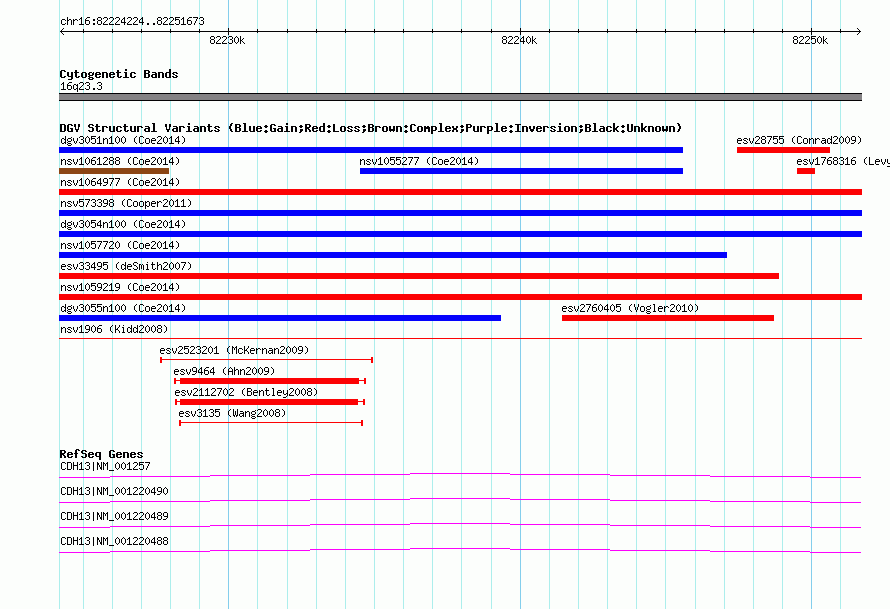Click the chr16:82224224..82251673 coordinates text
The width and height of the screenshot is (890, 609).
[x=132, y=22]
